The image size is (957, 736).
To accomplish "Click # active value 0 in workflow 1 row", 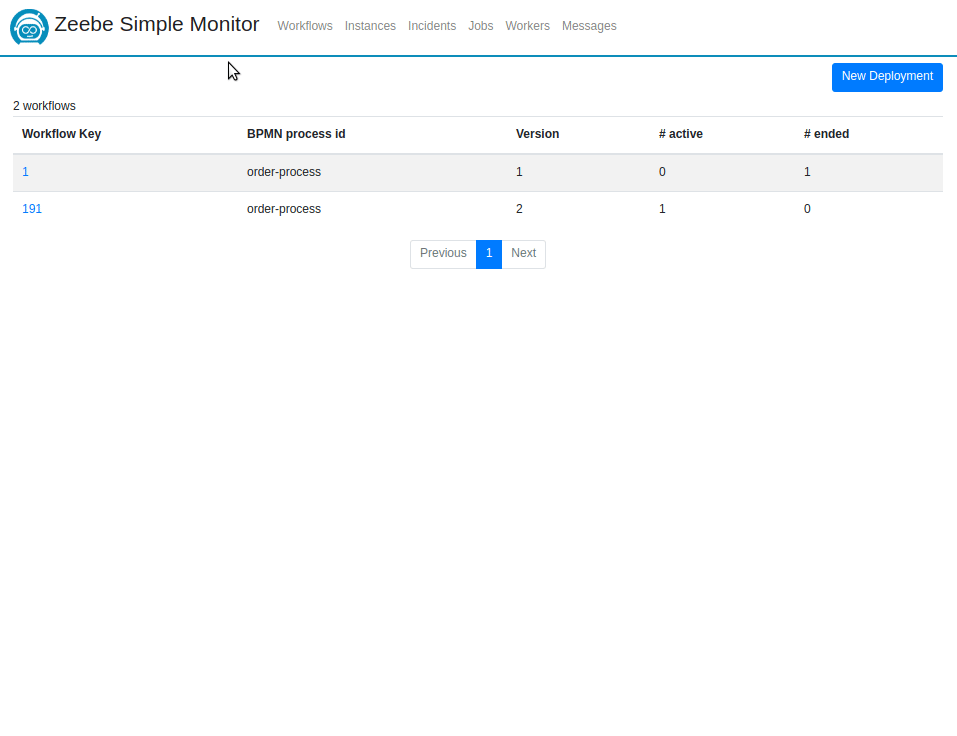I will pos(662,172).
